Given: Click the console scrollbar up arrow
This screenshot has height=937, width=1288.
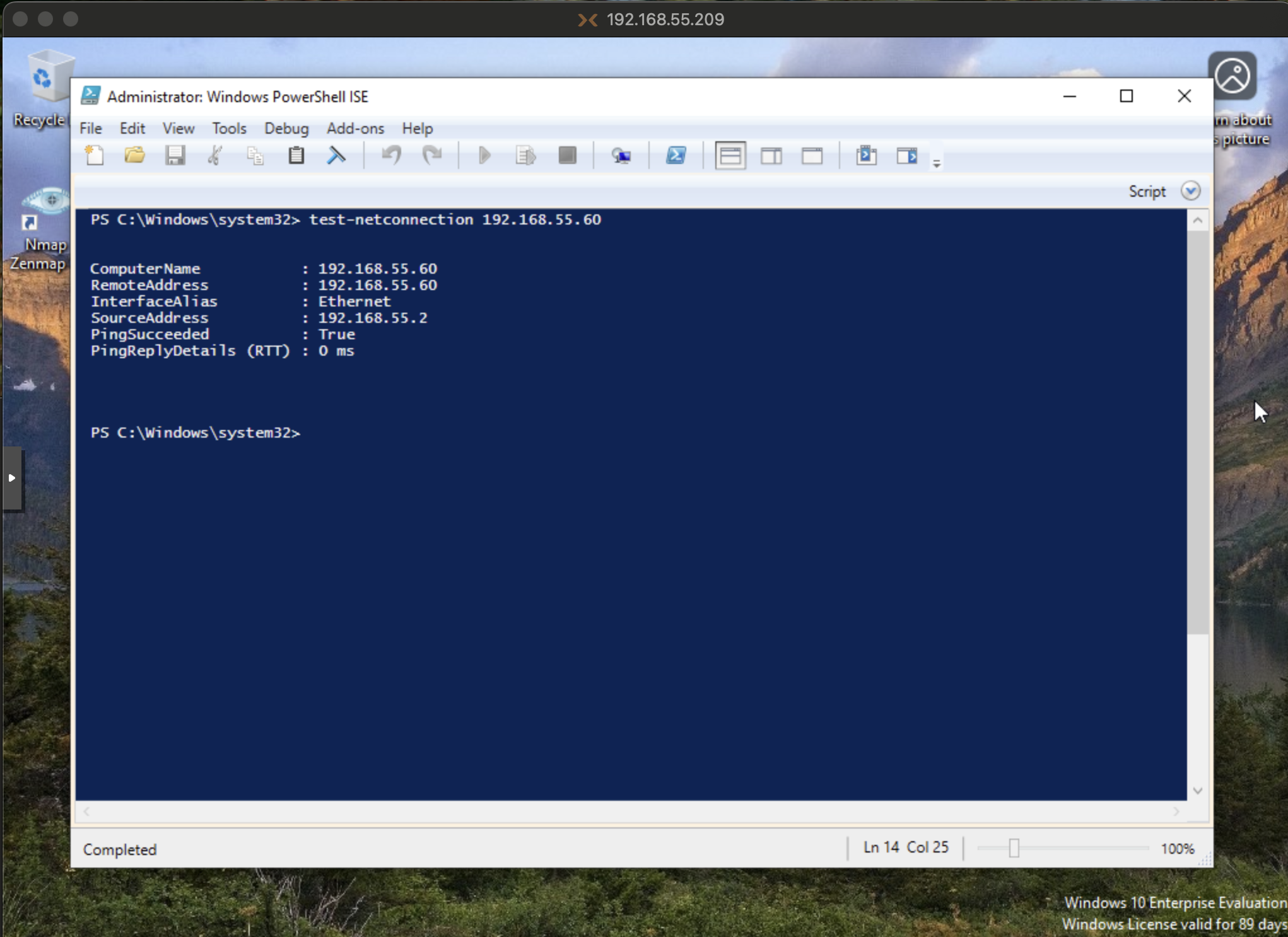Looking at the screenshot, I should tap(1197, 220).
